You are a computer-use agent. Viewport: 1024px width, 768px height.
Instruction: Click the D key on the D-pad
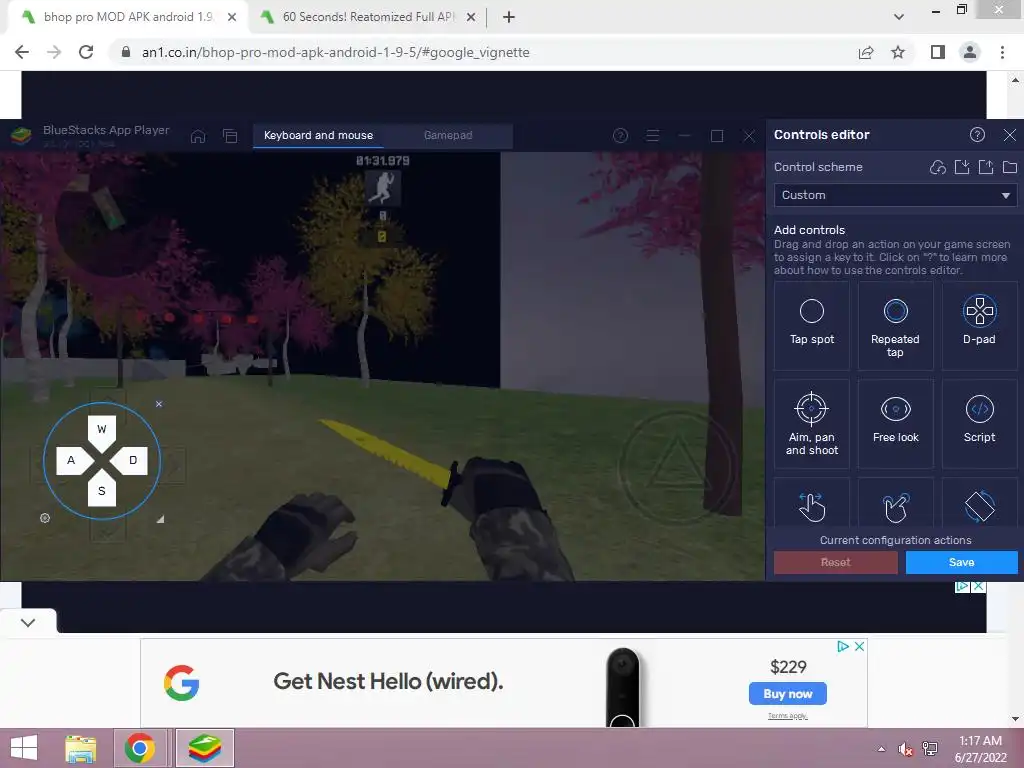coord(133,460)
